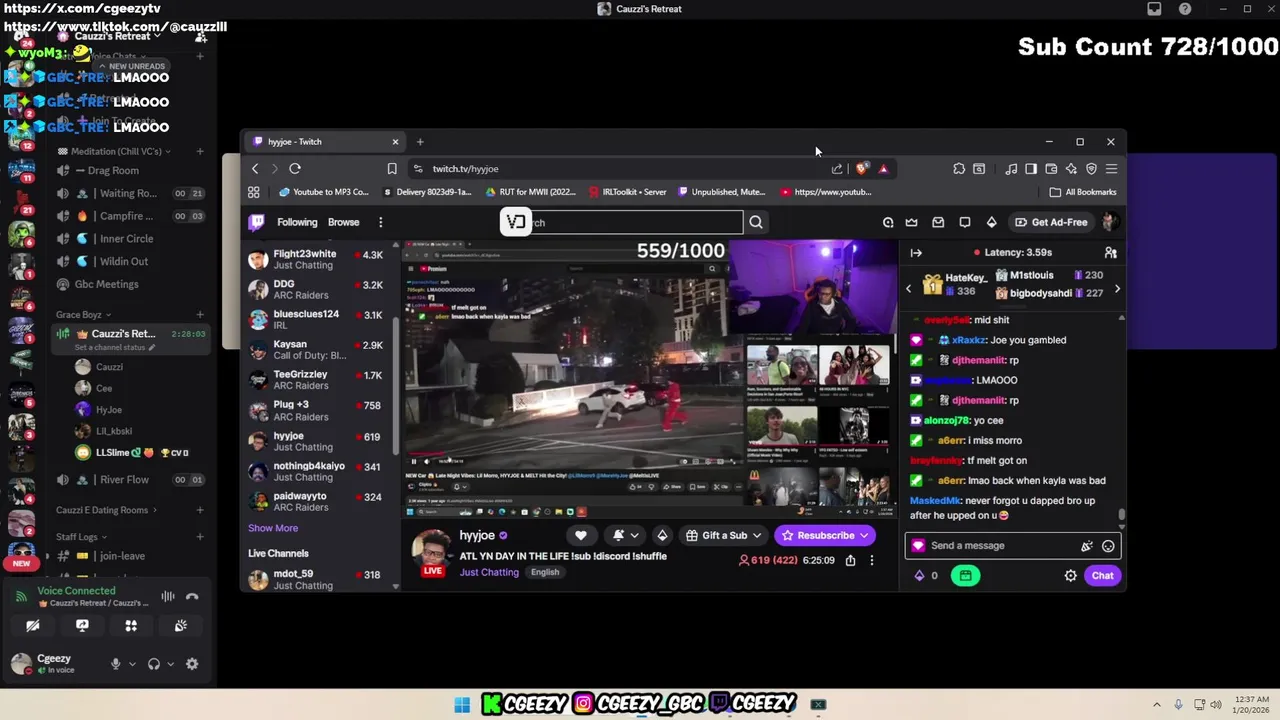
Task: Disconnect from voice with the hang-up icon
Action: coord(192,596)
